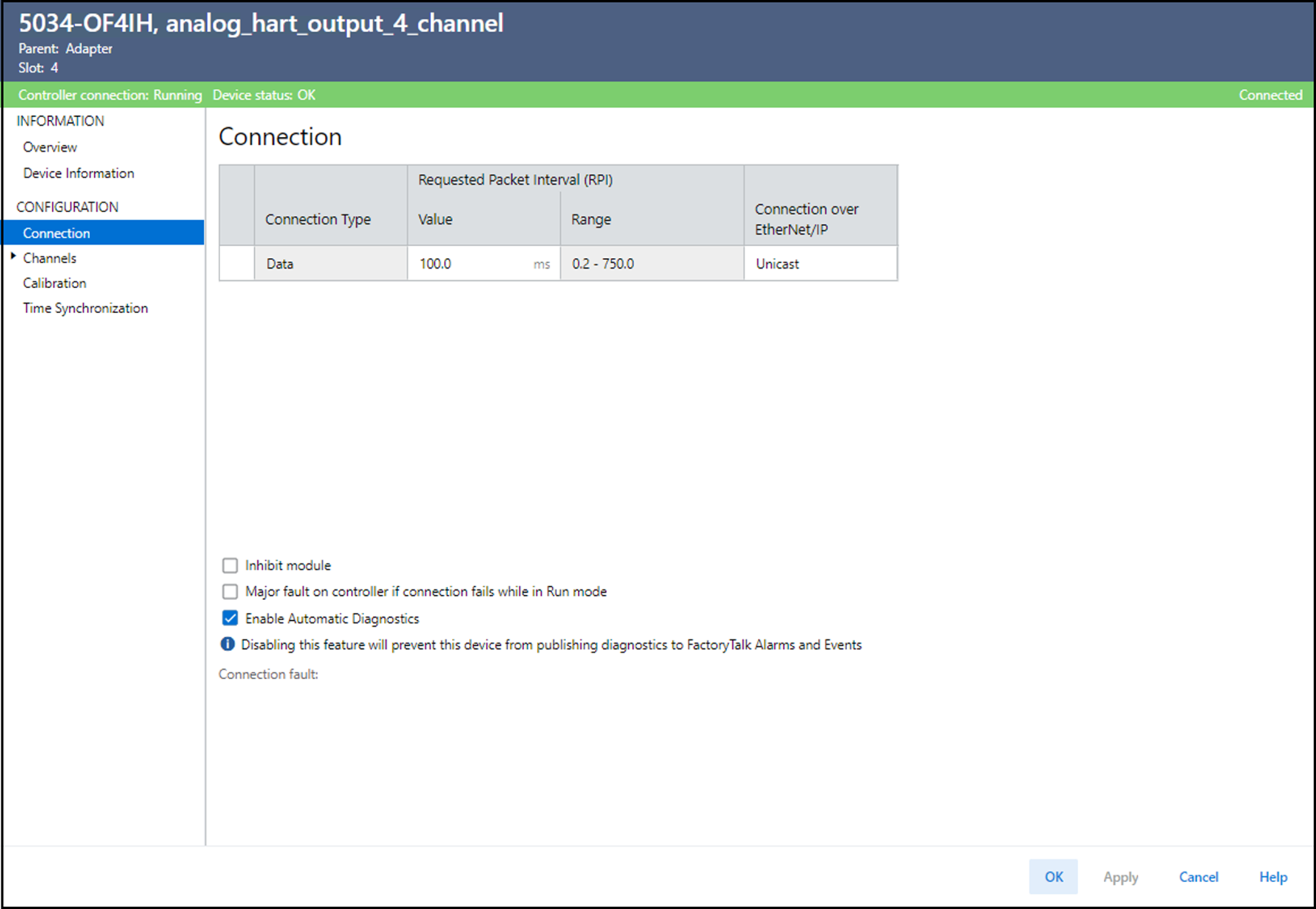
Task: Open the Unicast connection dropdown
Action: (x=819, y=264)
